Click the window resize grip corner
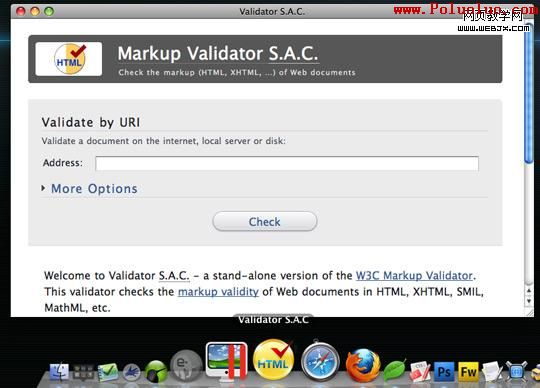 pos(529,312)
